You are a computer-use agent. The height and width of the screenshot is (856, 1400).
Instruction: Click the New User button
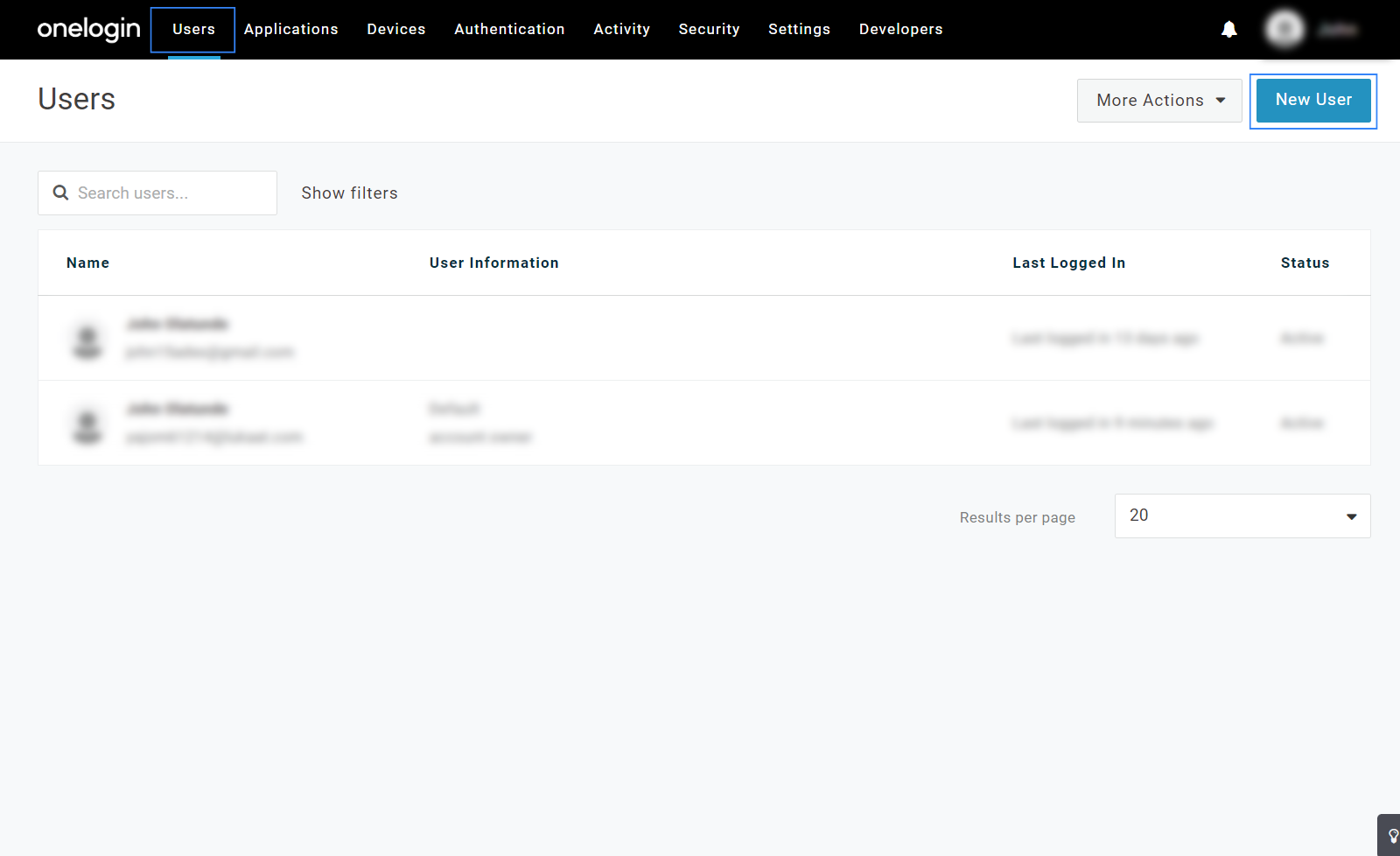[x=1312, y=101]
